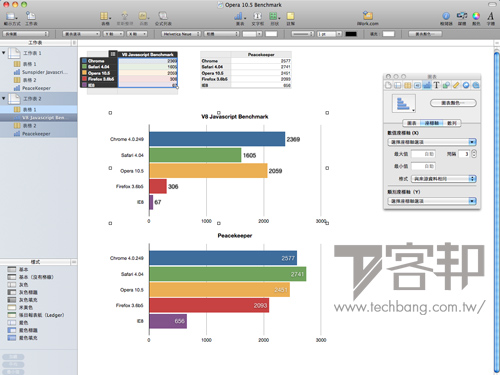The width and height of the screenshot is (500, 375).
Task: Open the Helvetica Neue font dropdown
Action: (x=181, y=34)
